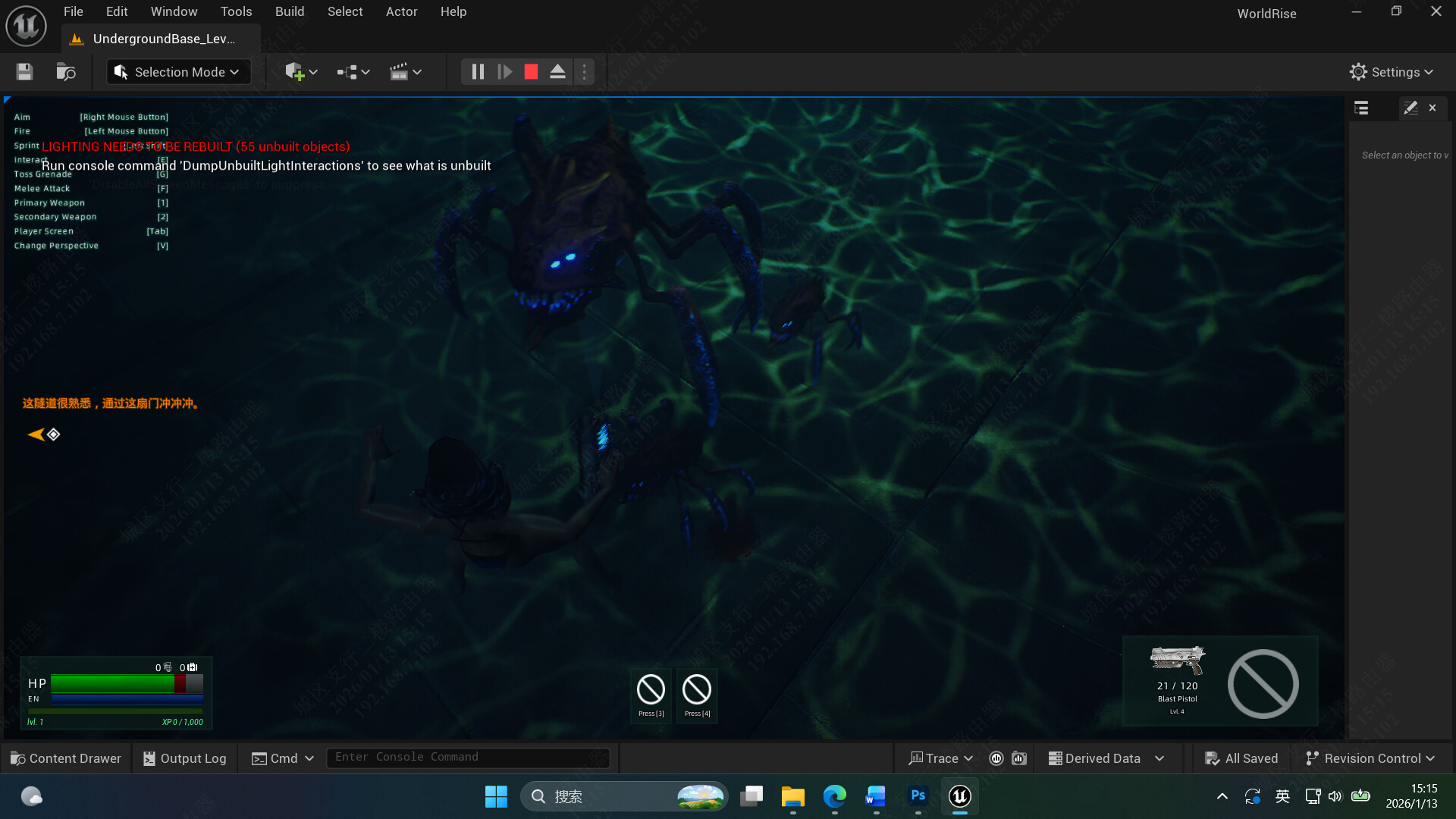The image size is (1456, 819).
Task: Open Quick Add green plus-cube menu
Action: (x=296, y=71)
